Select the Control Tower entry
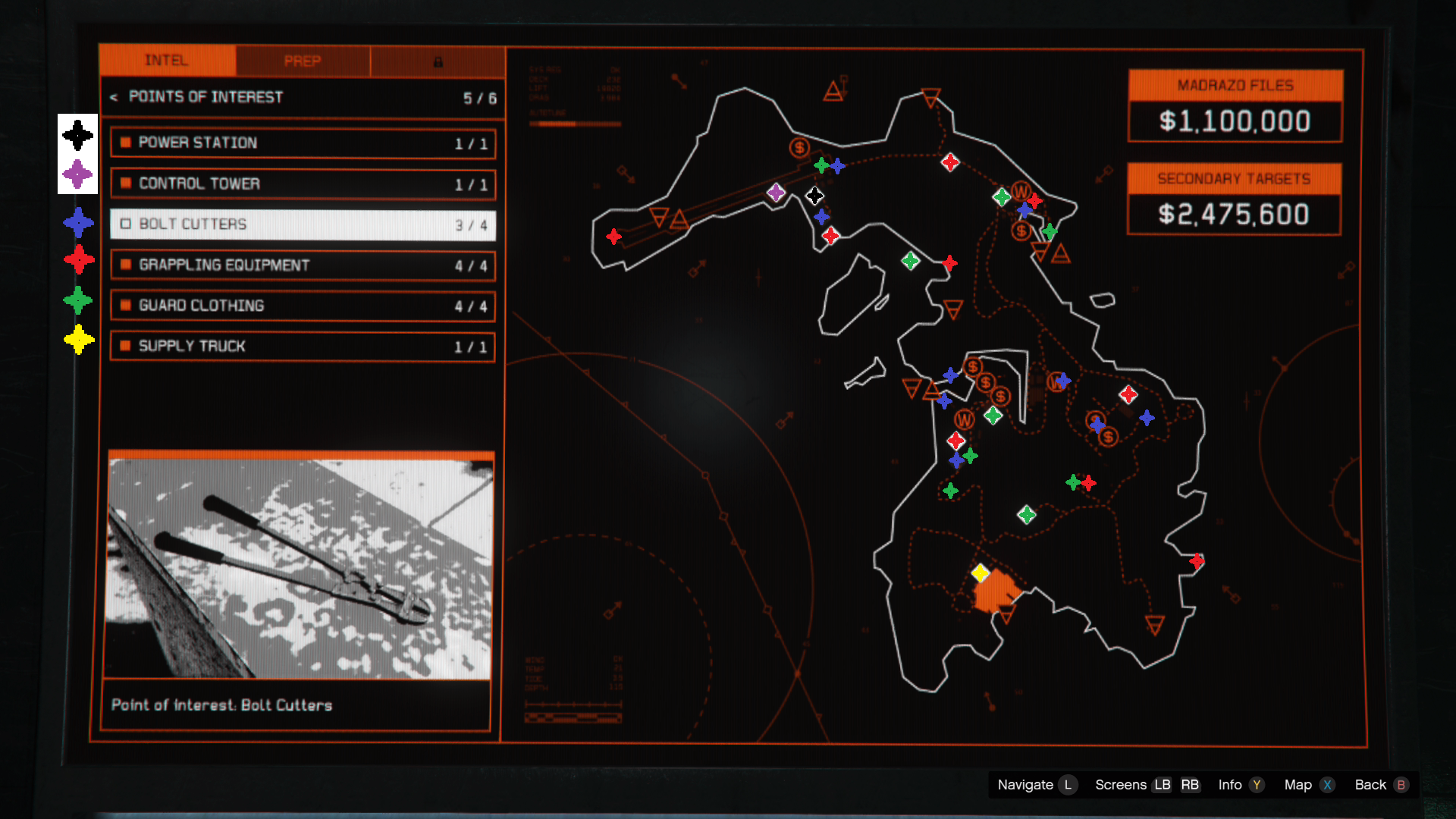Viewport: 1456px width, 819px height. [x=303, y=184]
